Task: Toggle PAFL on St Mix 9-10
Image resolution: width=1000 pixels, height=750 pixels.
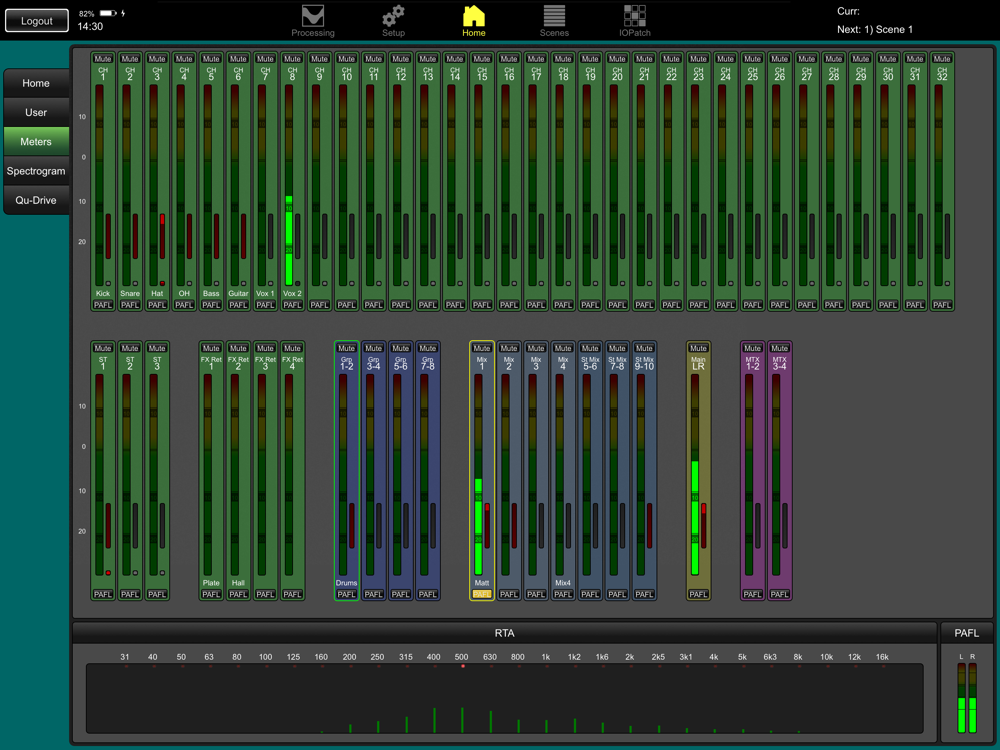Action: [644, 594]
